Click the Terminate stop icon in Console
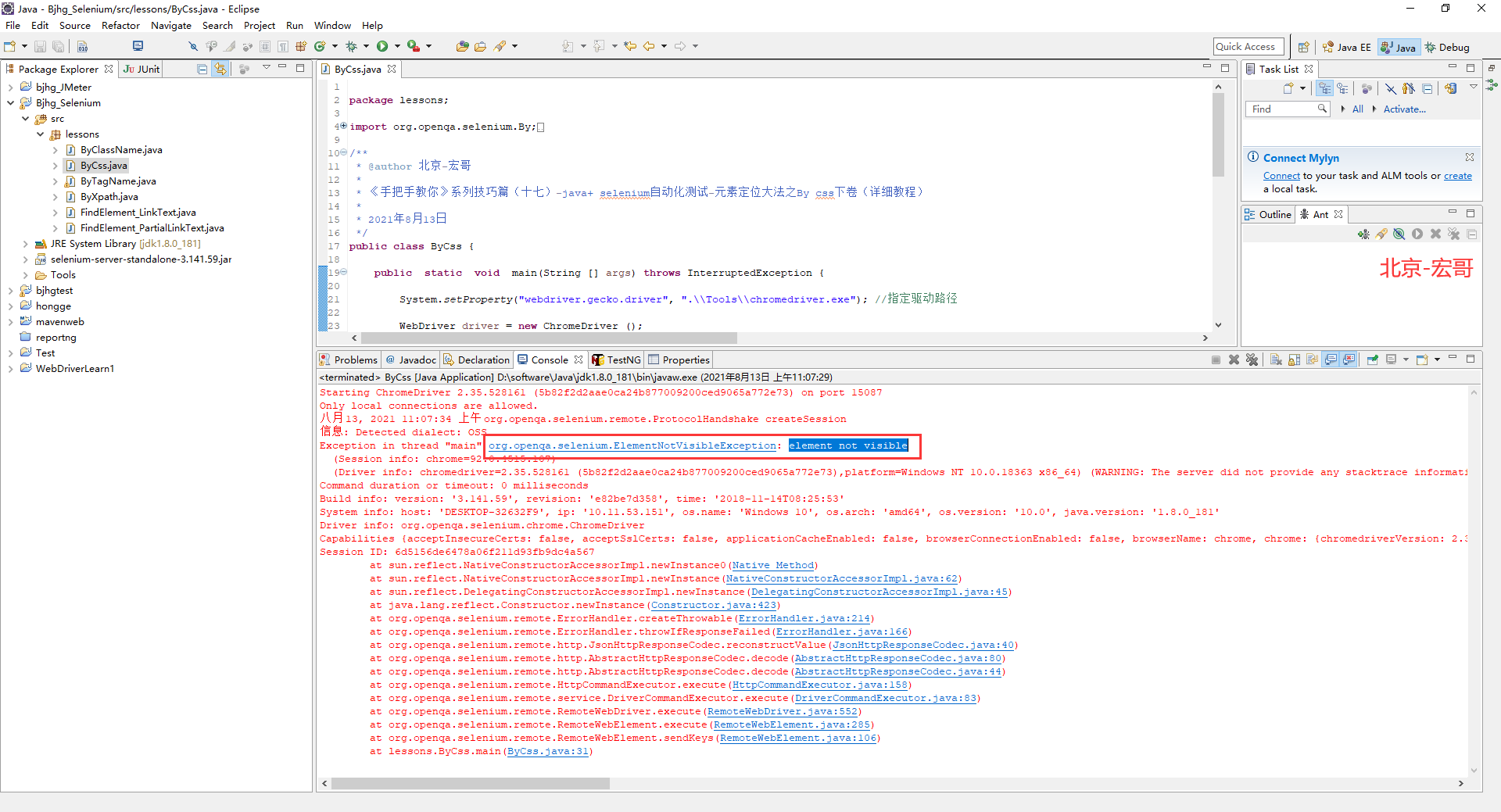 click(1216, 359)
